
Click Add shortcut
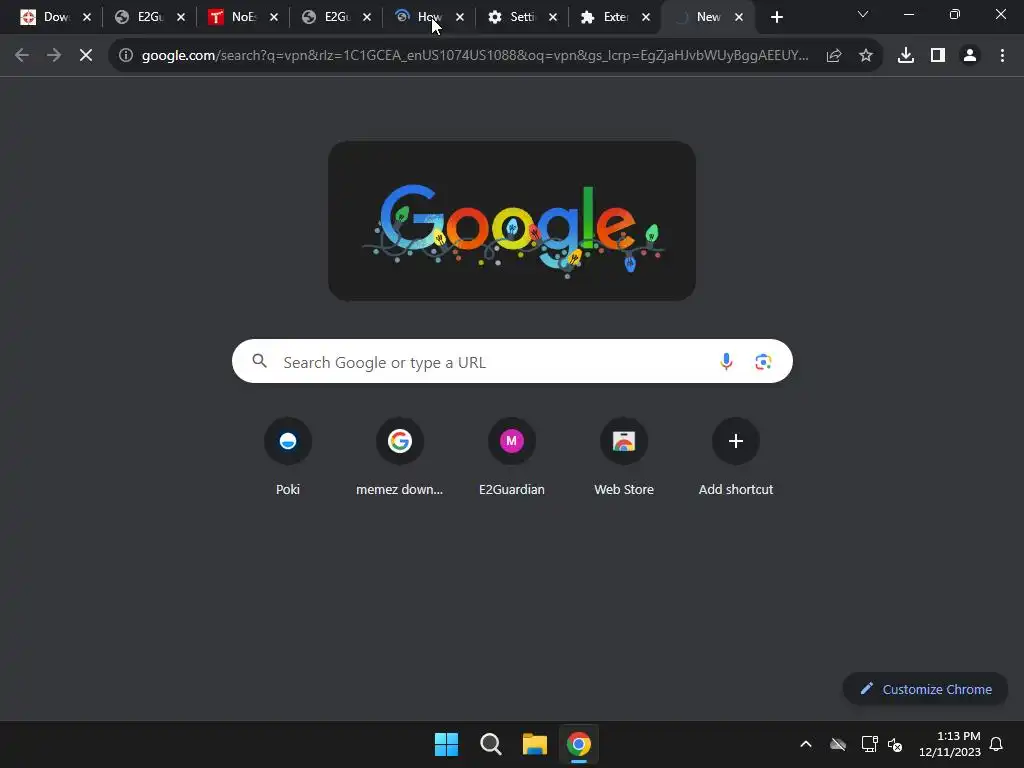coord(736,457)
